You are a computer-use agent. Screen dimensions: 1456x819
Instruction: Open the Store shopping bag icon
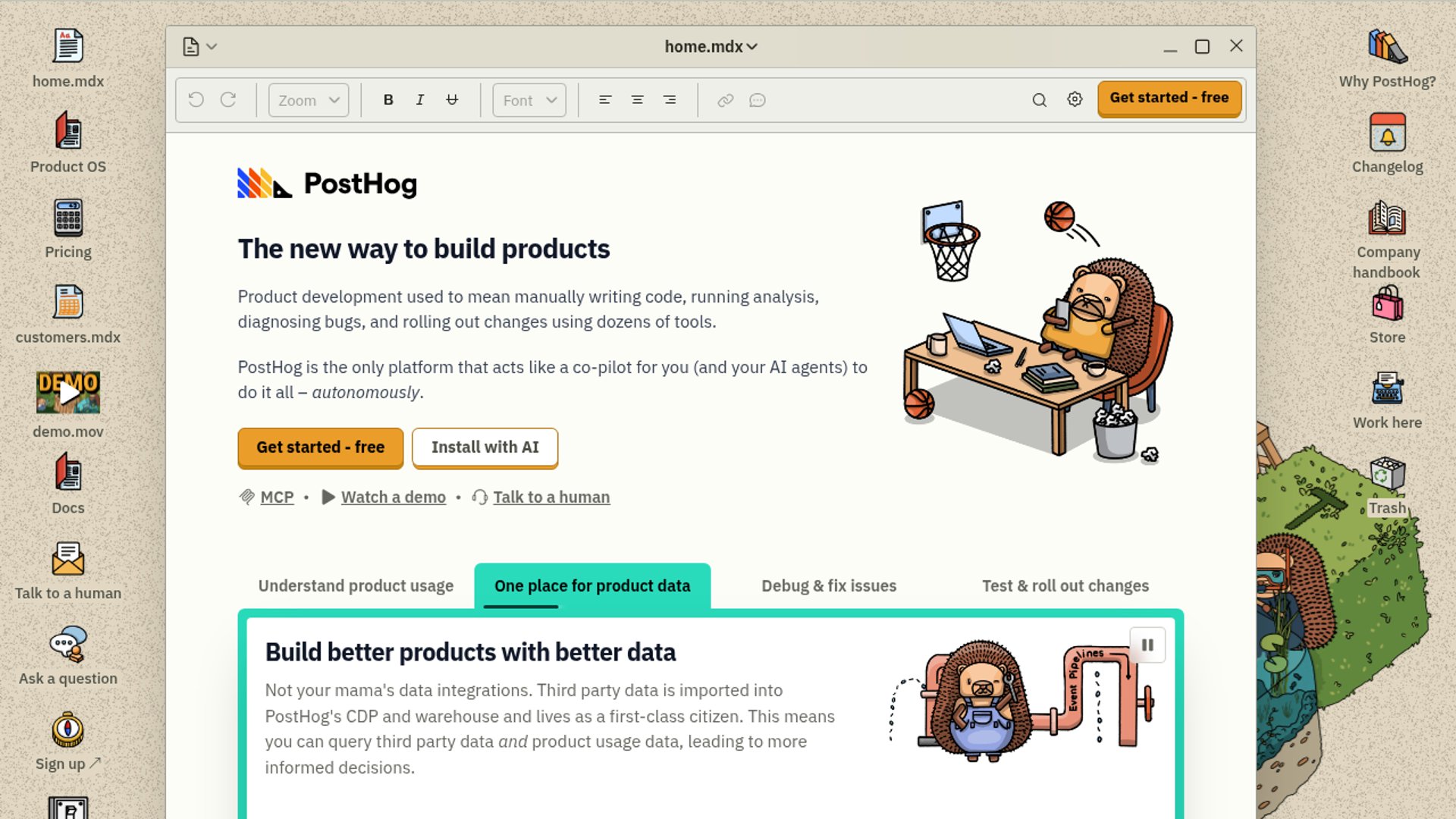[x=1387, y=314]
